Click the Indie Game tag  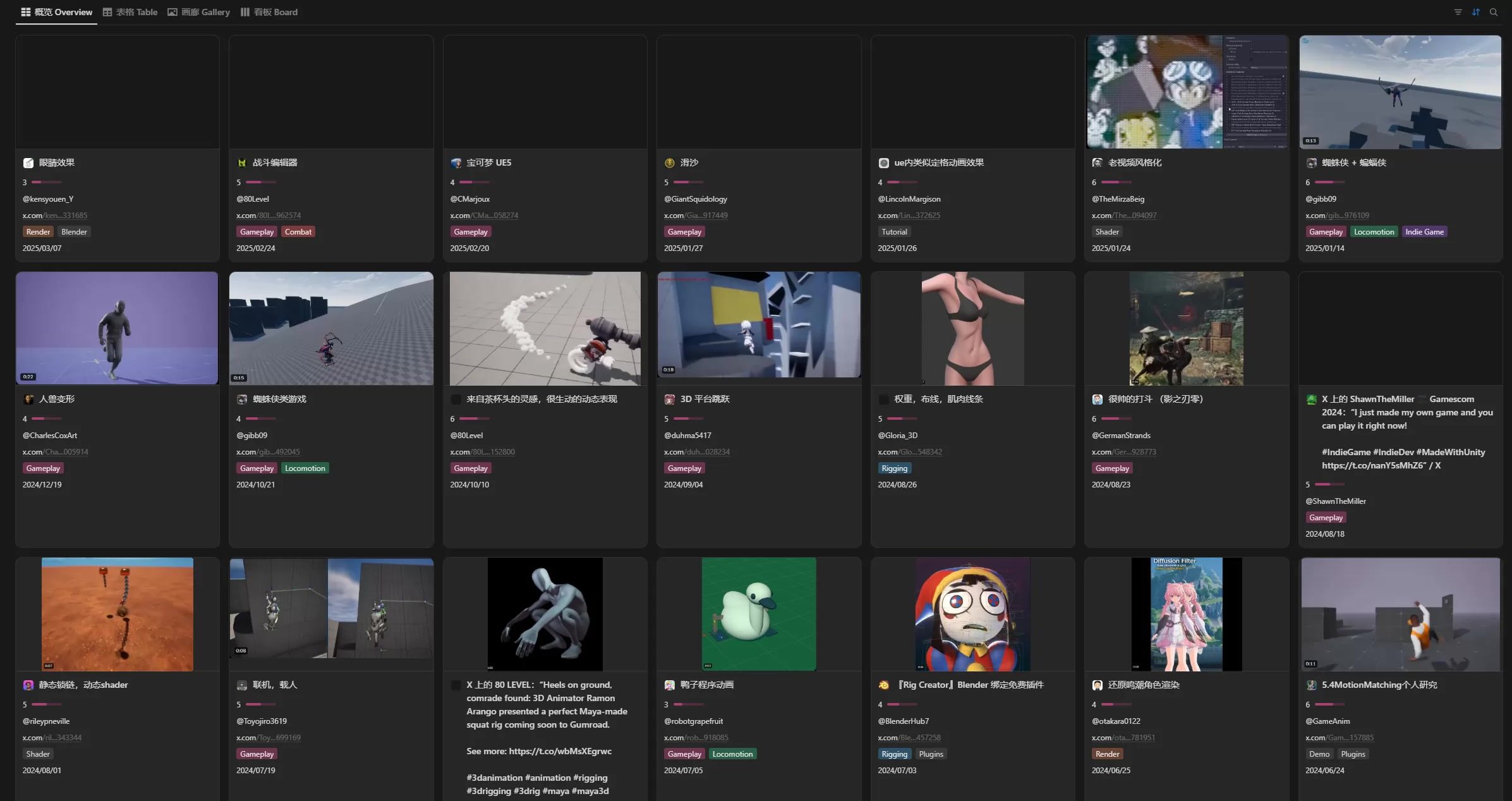pyautogui.click(x=1424, y=232)
